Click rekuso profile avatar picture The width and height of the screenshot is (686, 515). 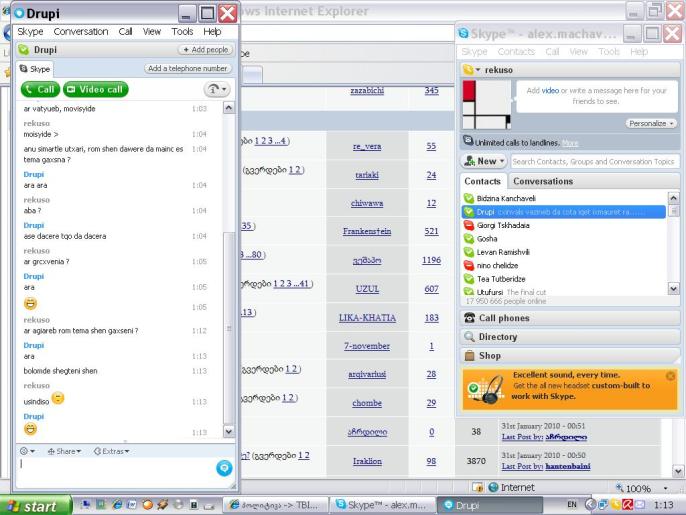(x=486, y=105)
